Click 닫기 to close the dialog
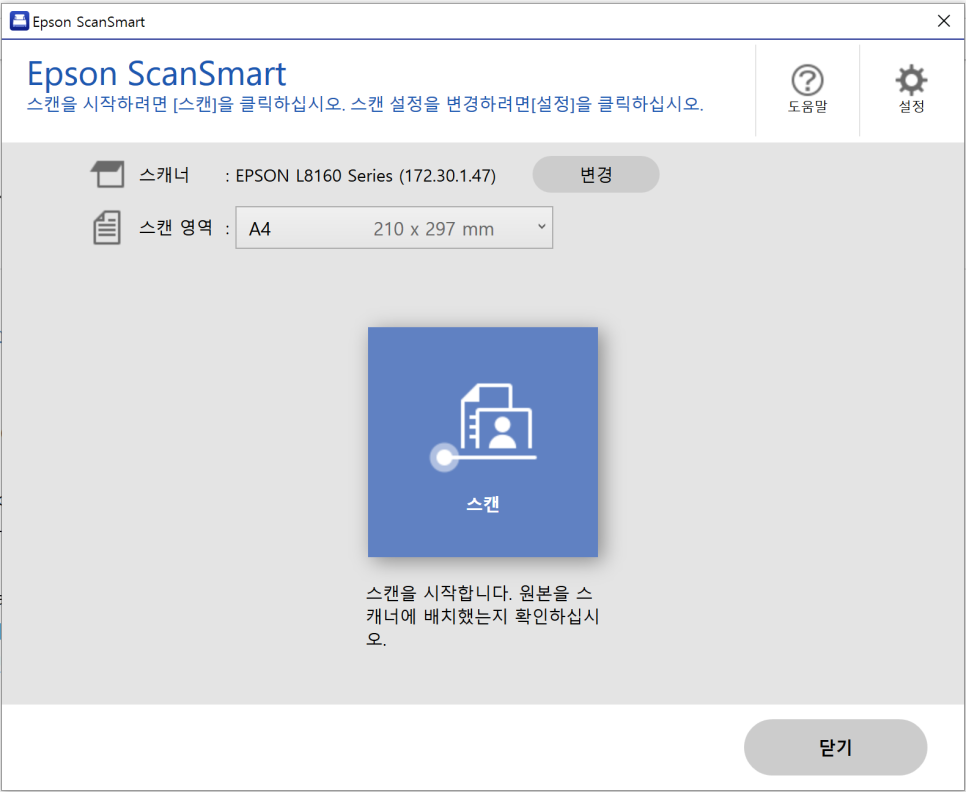 coord(835,747)
